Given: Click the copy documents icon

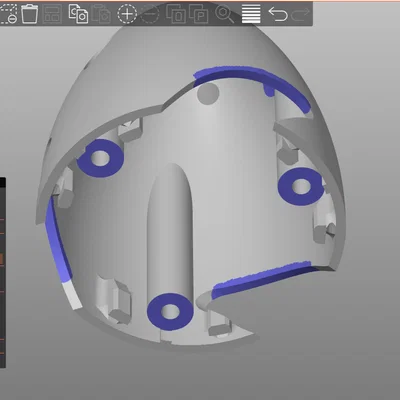Looking at the screenshot, I should (78, 14).
